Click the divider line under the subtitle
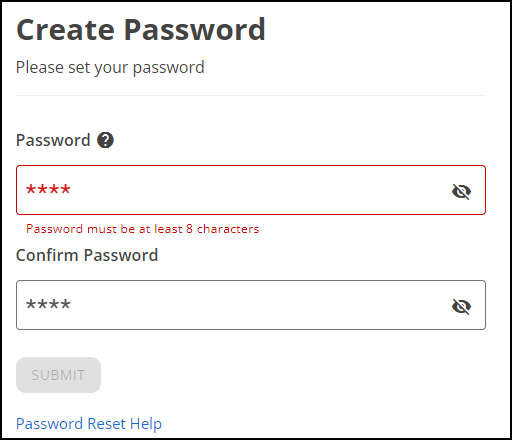The width and height of the screenshot is (512, 440). (251, 96)
